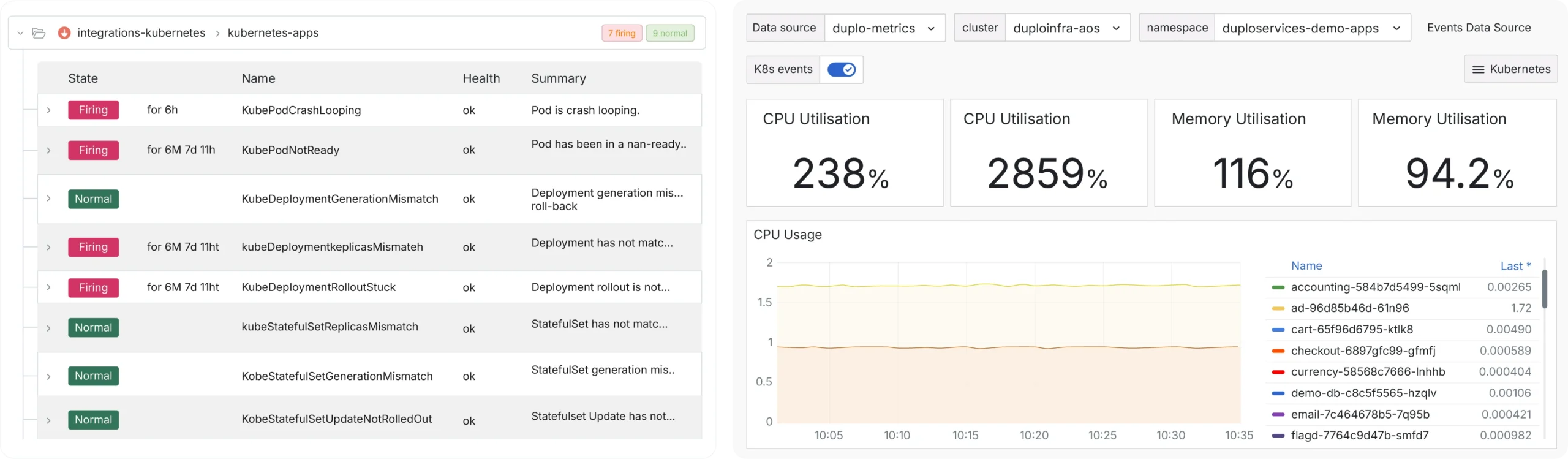This screenshot has width=1568, height=459.
Task: Hide the flagd series via its legend marker
Action: (x=1278, y=436)
